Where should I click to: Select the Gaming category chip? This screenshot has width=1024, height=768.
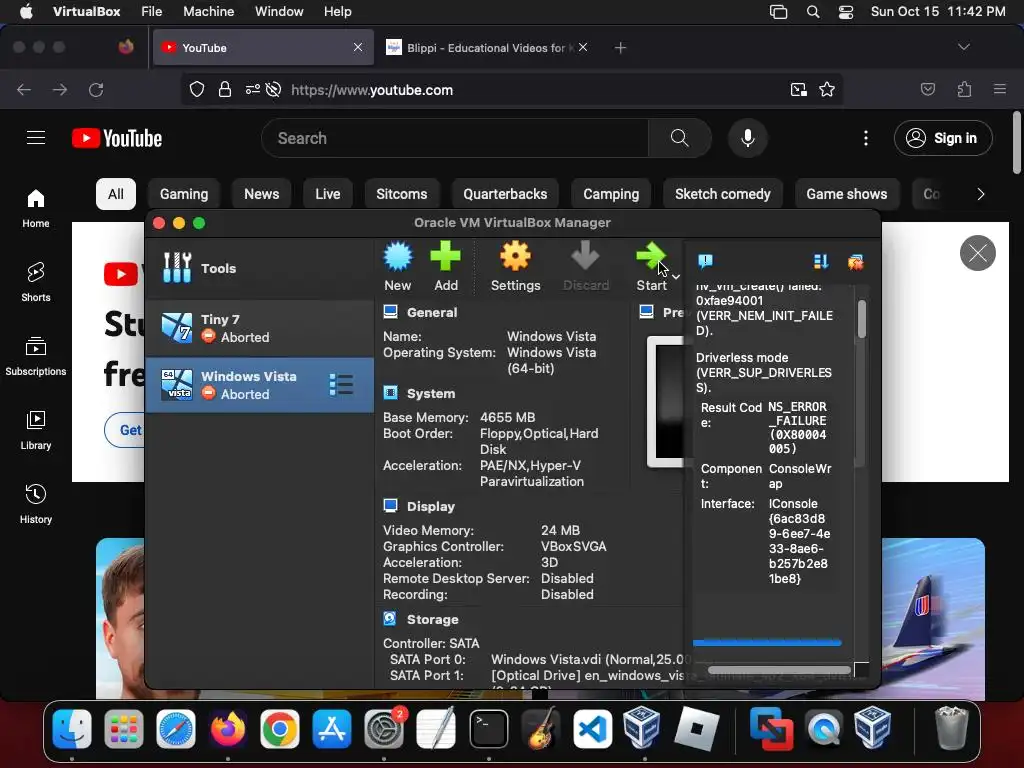184,194
